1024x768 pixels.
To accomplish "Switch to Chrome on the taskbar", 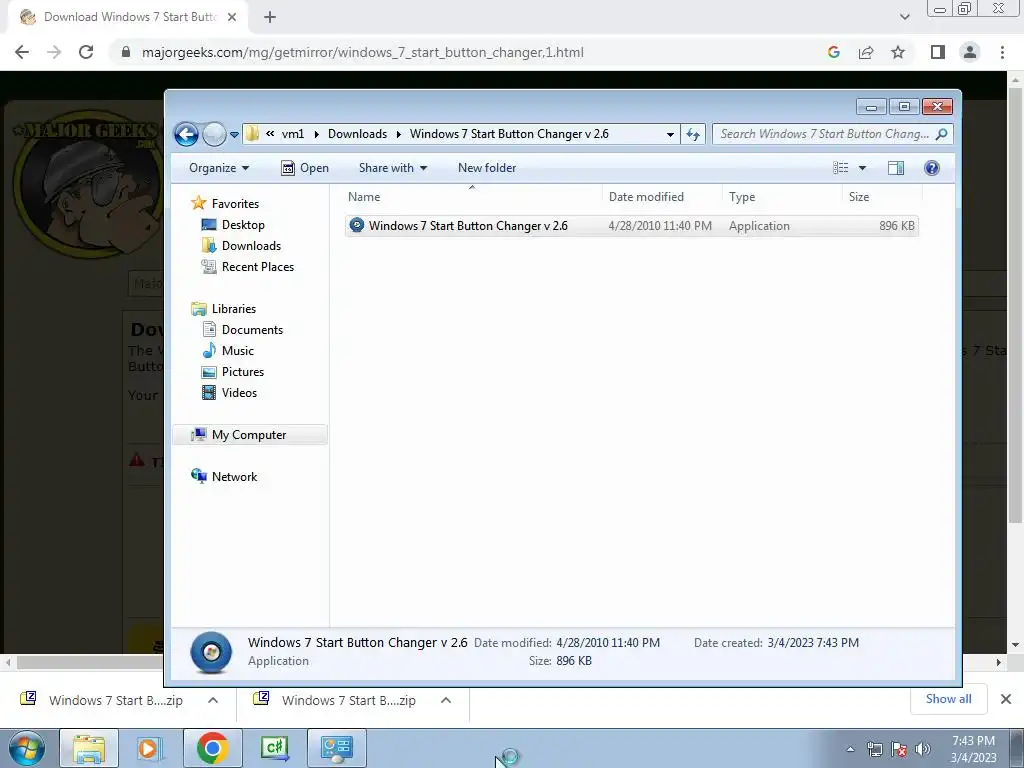I will [x=212, y=748].
